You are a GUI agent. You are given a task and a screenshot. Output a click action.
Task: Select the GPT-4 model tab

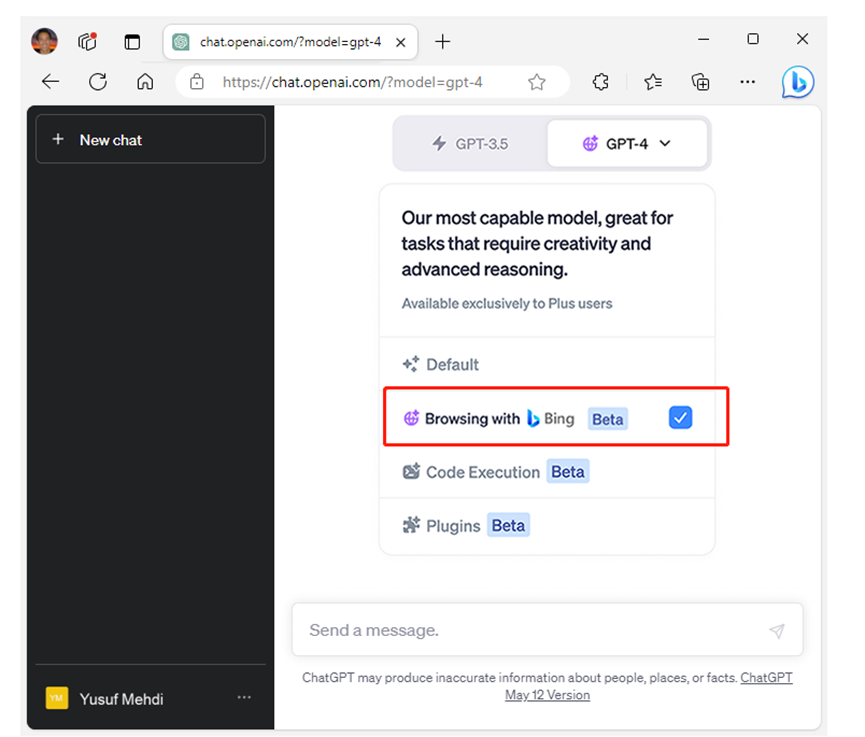click(x=627, y=144)
